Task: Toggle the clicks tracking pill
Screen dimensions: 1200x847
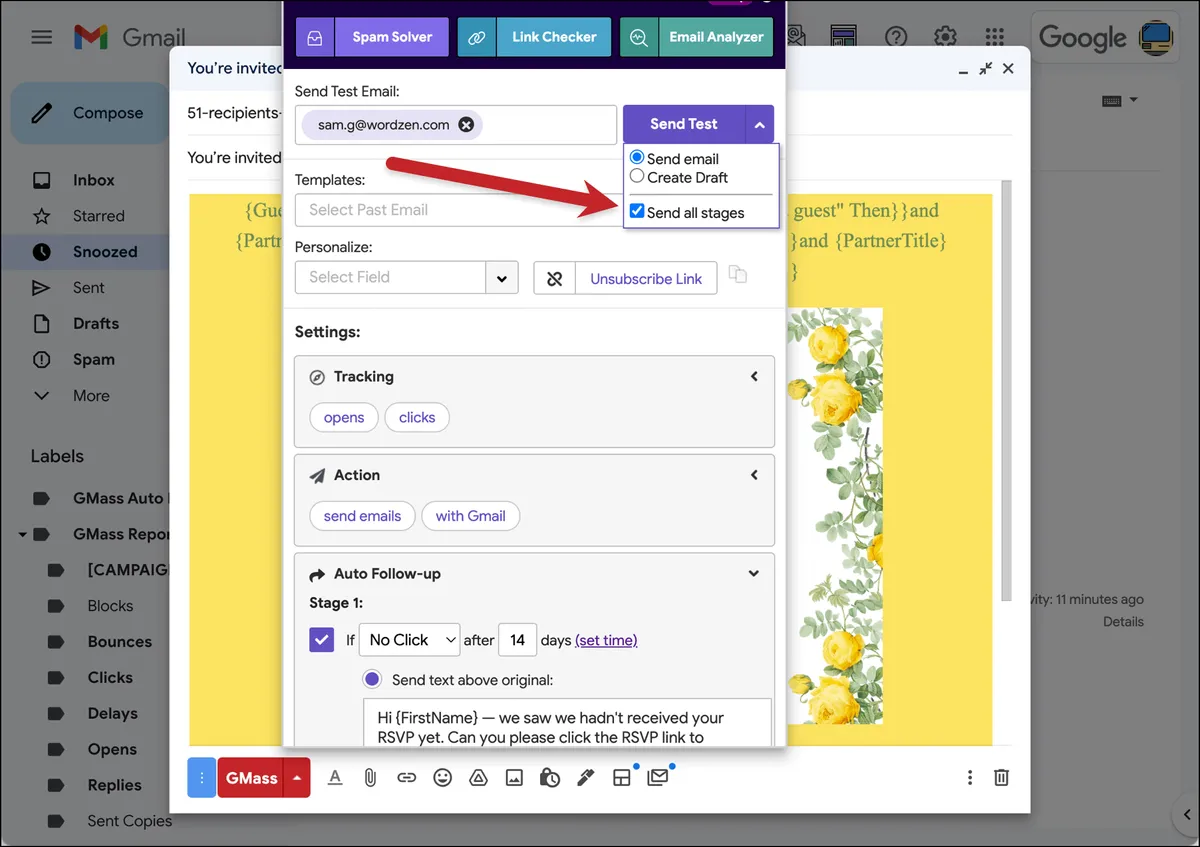Action: click(x=417, y=418)
